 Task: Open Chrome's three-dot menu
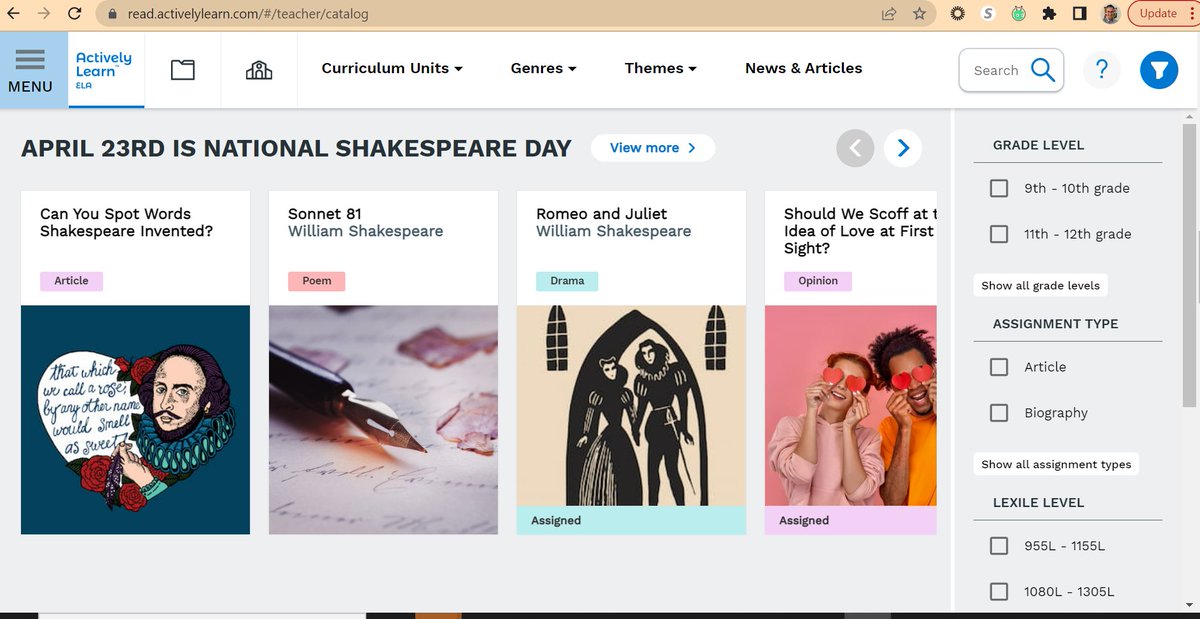1191,13
